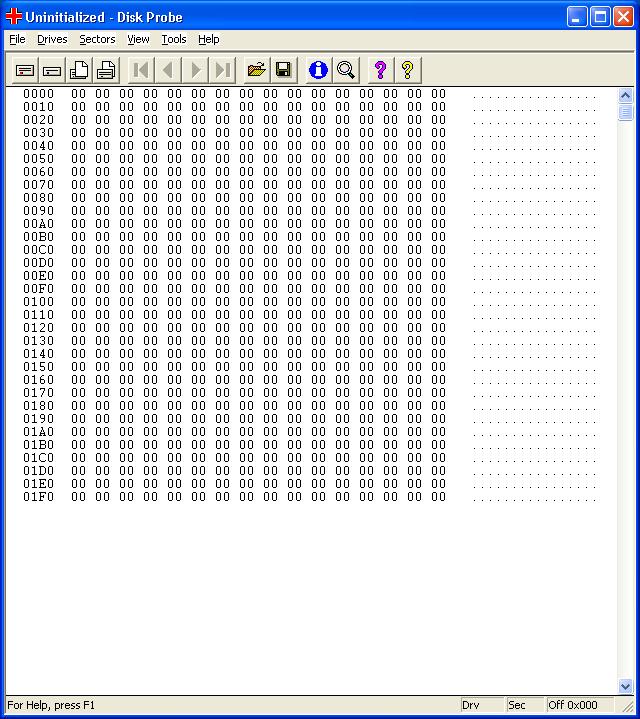This screenshot has width=640, height=719.
Task: Click the previous sector arrow button
Action: tap(168, 70)
